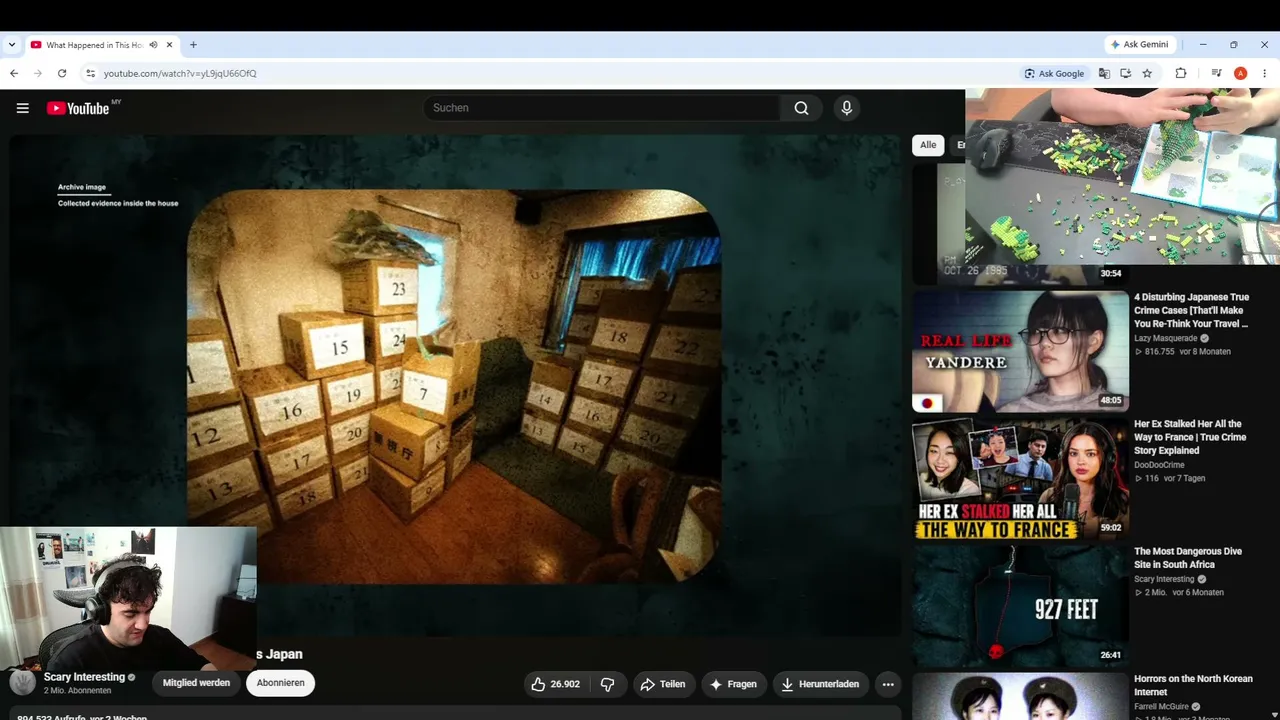The width and height of the screenshot is (1280, 720).
Task: Select the 'Alle' filter chip
Action: pos(928,145)
